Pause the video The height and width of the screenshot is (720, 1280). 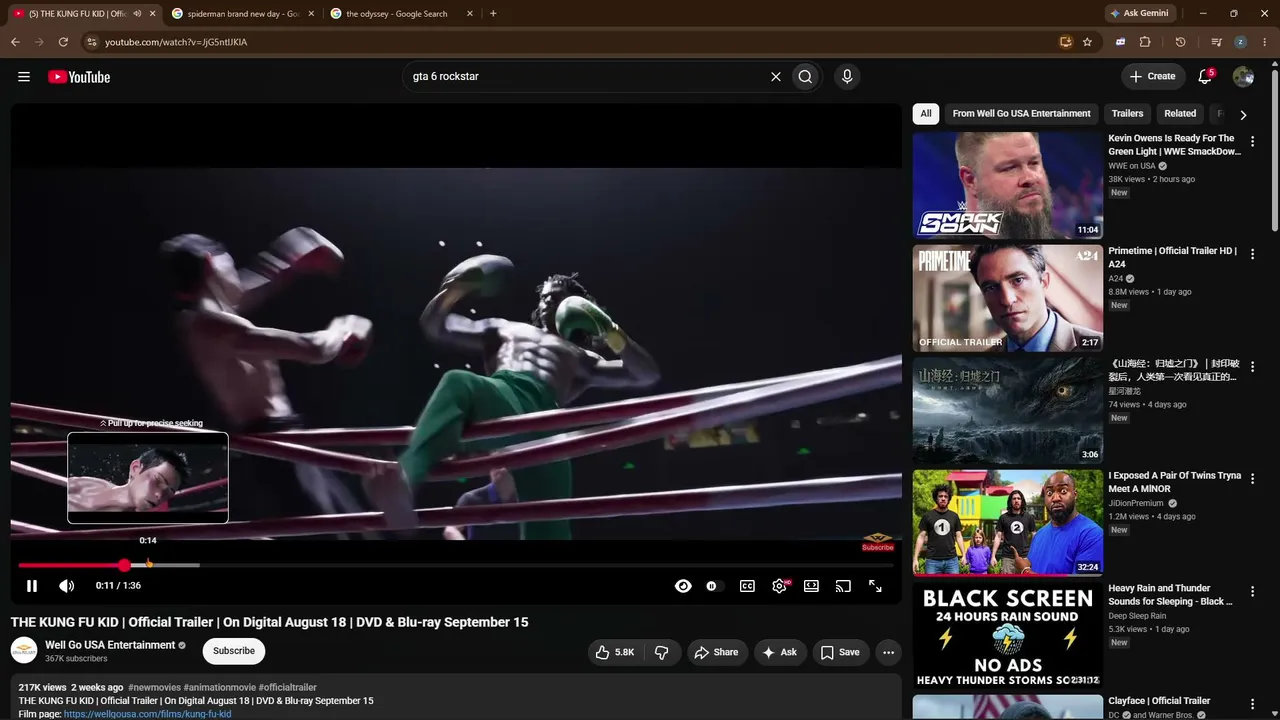point(32,586)
